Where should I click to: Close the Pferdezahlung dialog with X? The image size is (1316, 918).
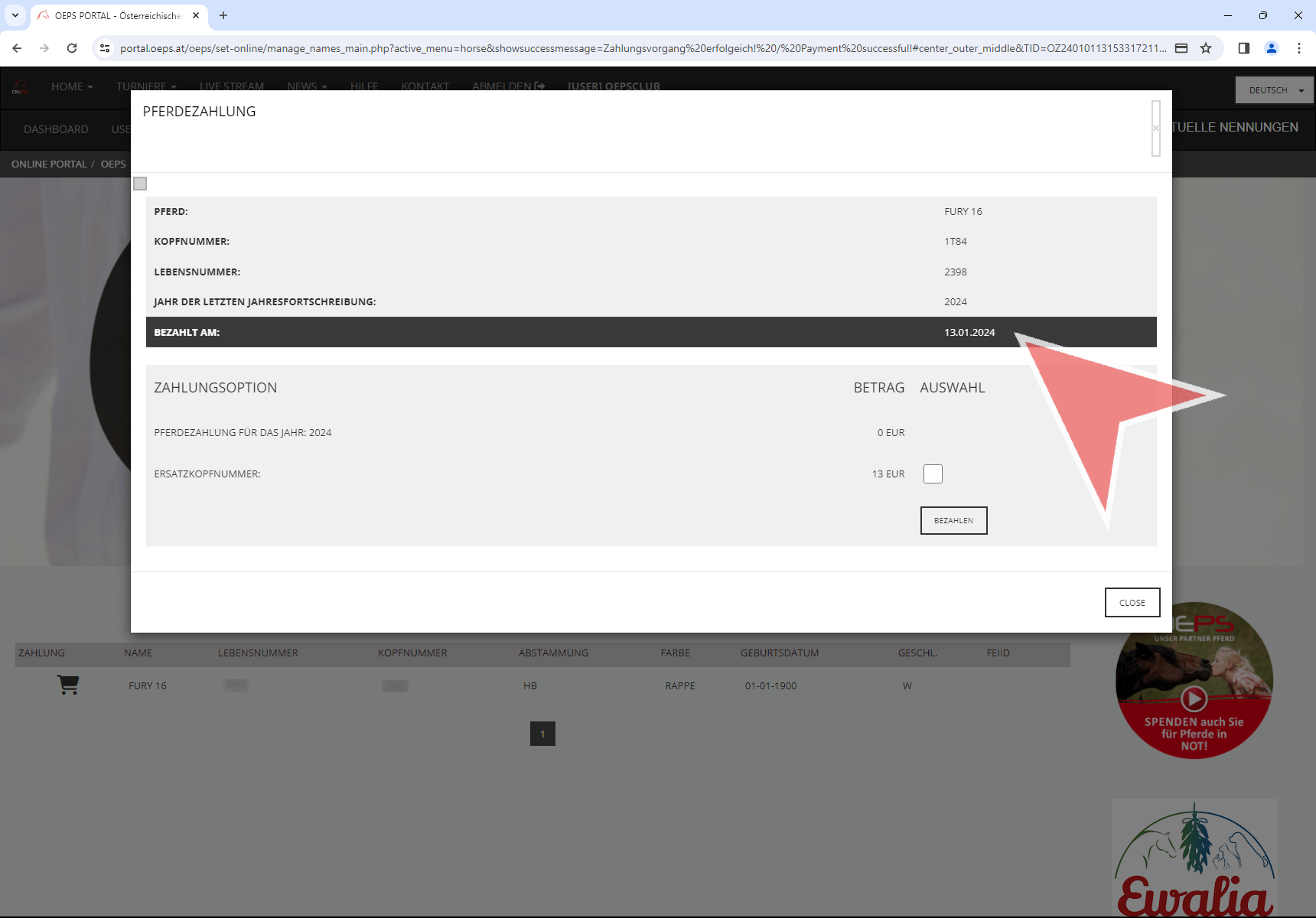1155,129
